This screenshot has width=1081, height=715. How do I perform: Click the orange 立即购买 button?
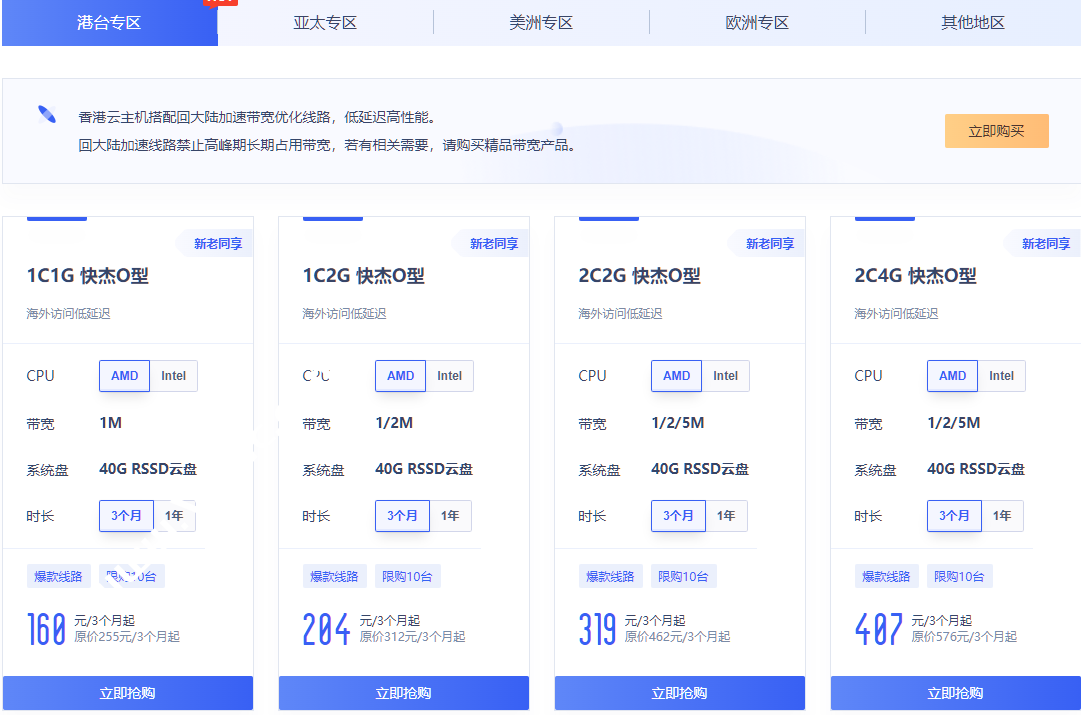tap(996, 131)
